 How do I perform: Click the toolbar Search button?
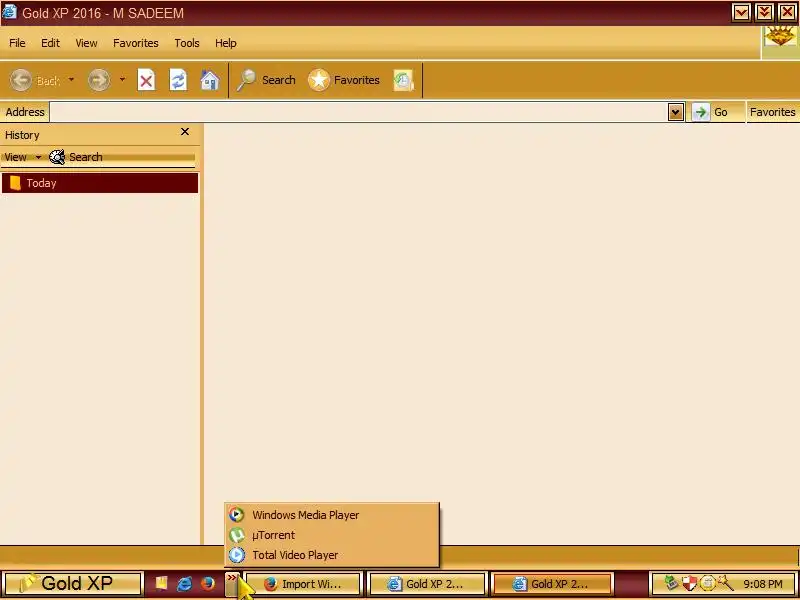pyautogui.click(x=266, y=80)
